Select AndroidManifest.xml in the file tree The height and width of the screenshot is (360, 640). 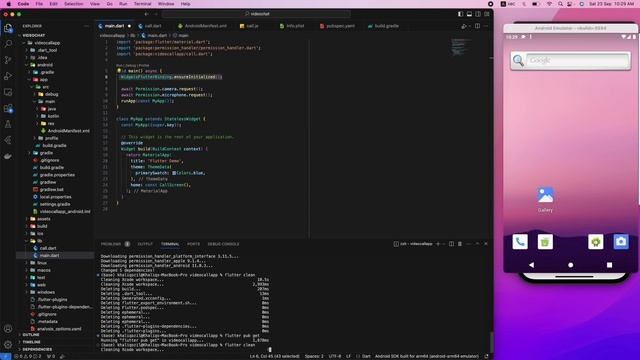pos(65,131)
